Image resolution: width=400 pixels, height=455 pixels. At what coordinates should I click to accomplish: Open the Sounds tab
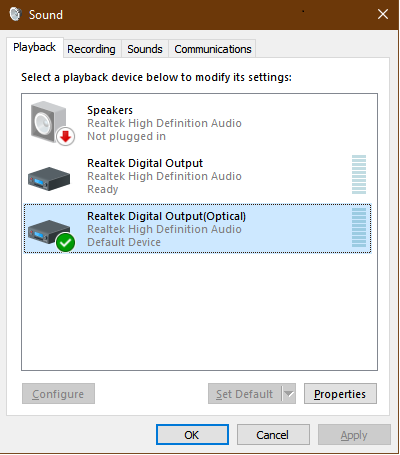145,49
